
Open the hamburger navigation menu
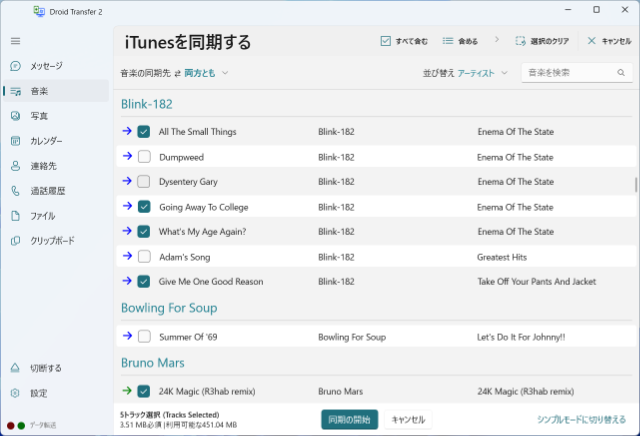[16, 41]
